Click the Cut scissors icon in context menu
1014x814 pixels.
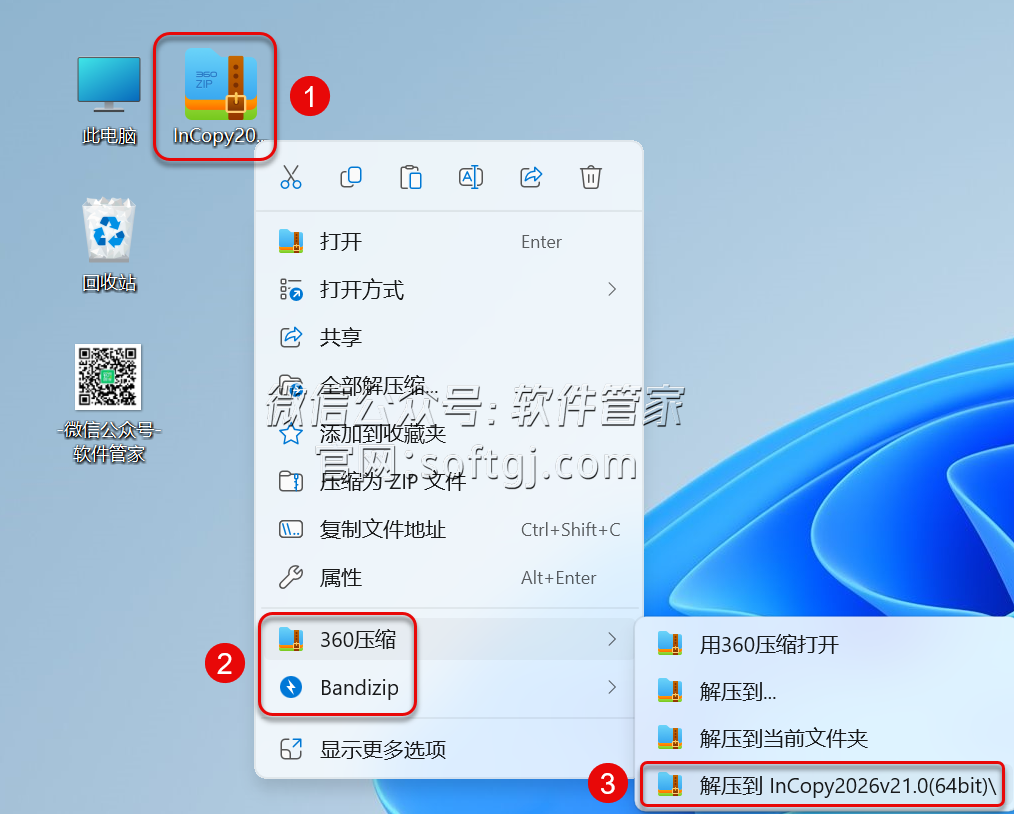tap(291, 177)
